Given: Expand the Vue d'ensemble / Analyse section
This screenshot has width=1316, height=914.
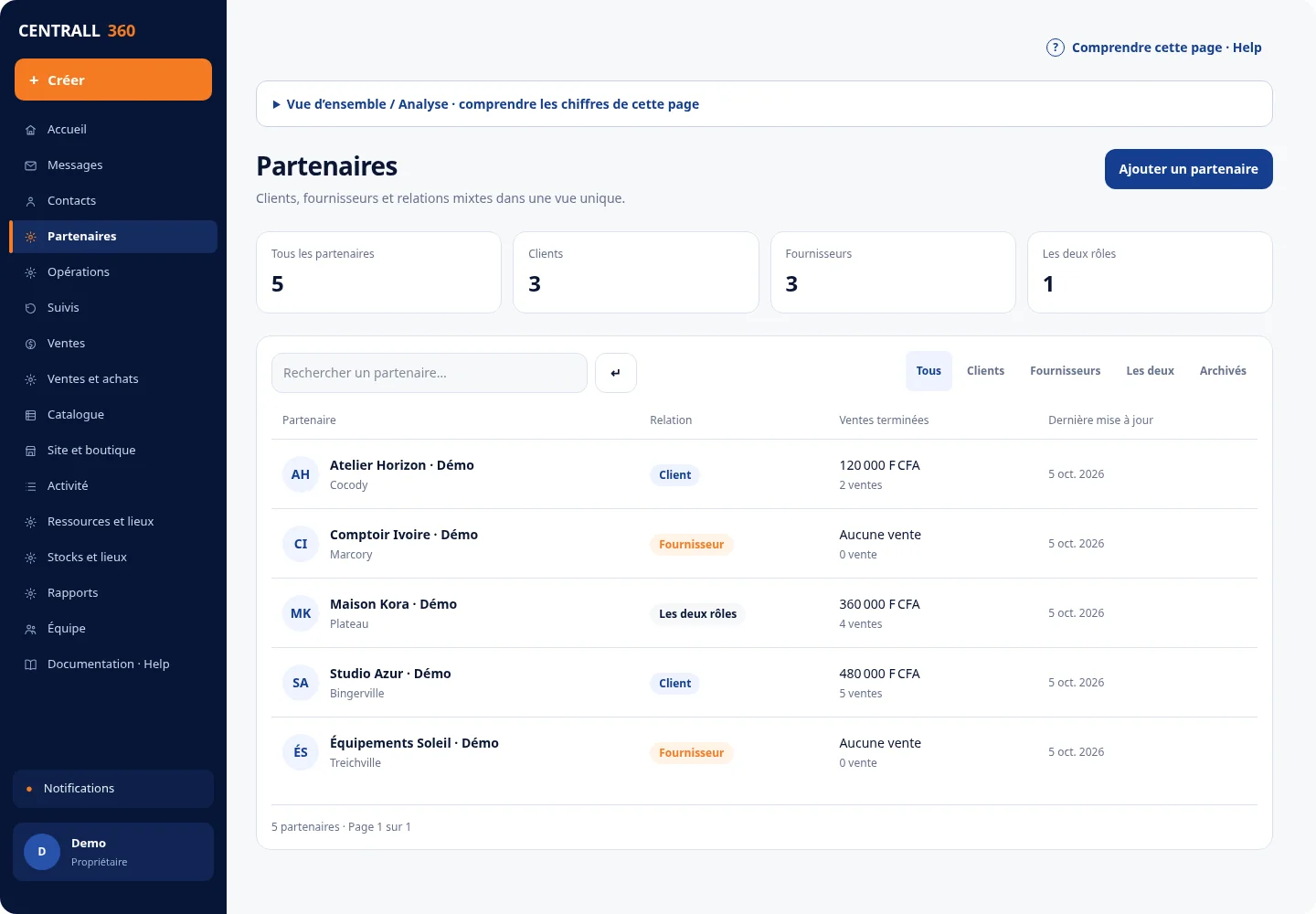Looking at the screenshot, I should pos(764,104).
